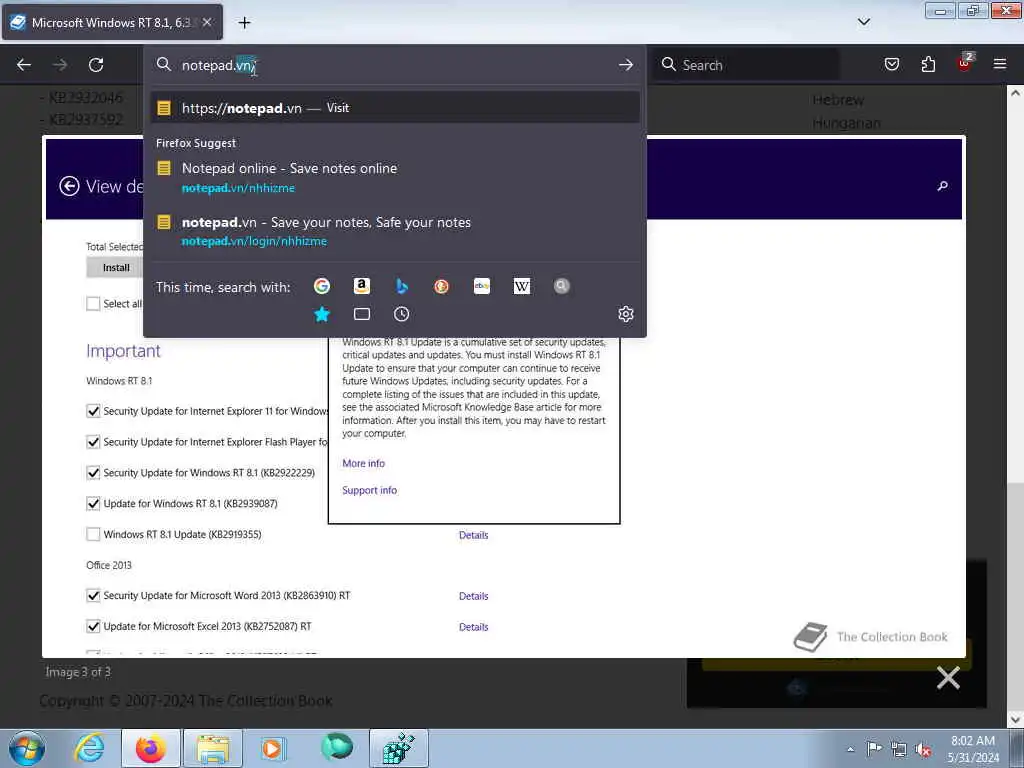
Task: Search this time with eBay
Action: pos(481,286)
